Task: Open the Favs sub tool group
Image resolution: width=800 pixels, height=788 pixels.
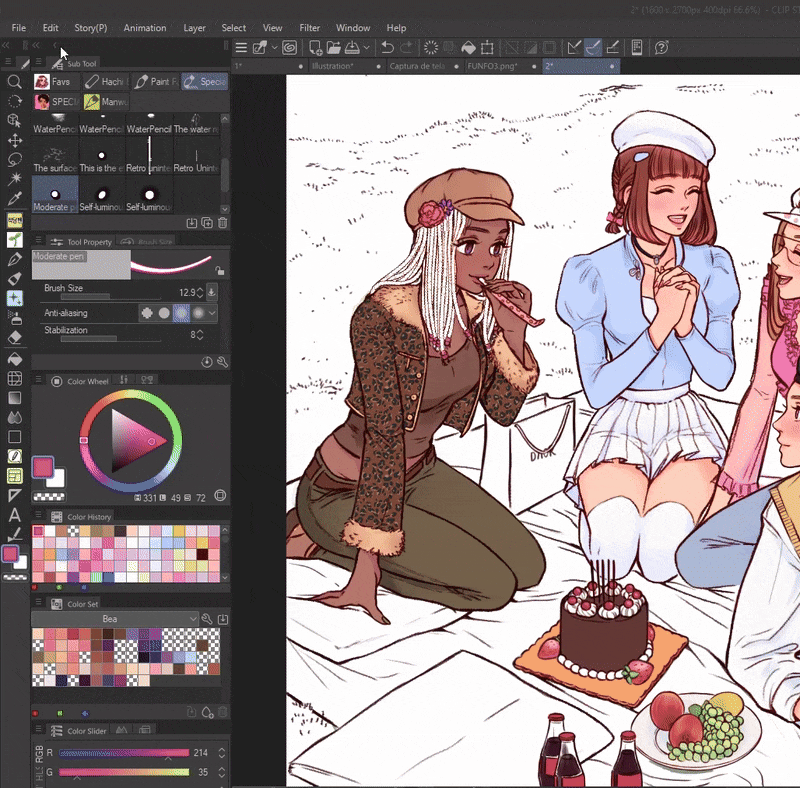Action: 54,81
